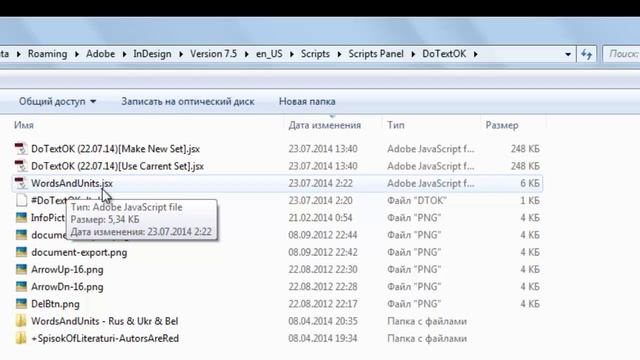640x360 pixels.
Task: Select the ArrowUp-16.png file name
Action: [x=67, y=269]
